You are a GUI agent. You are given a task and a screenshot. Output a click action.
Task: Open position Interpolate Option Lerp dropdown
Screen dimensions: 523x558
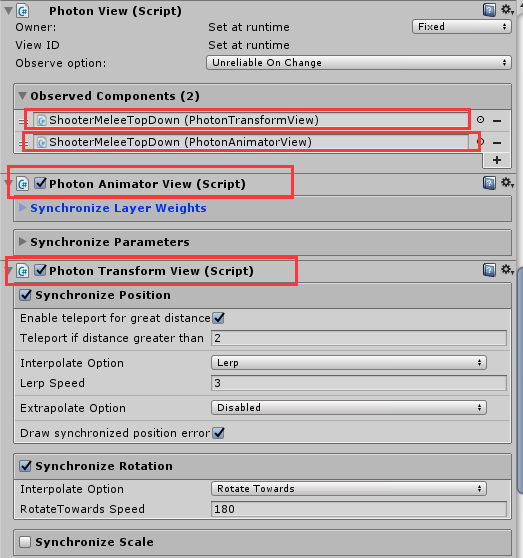(349, 363)
